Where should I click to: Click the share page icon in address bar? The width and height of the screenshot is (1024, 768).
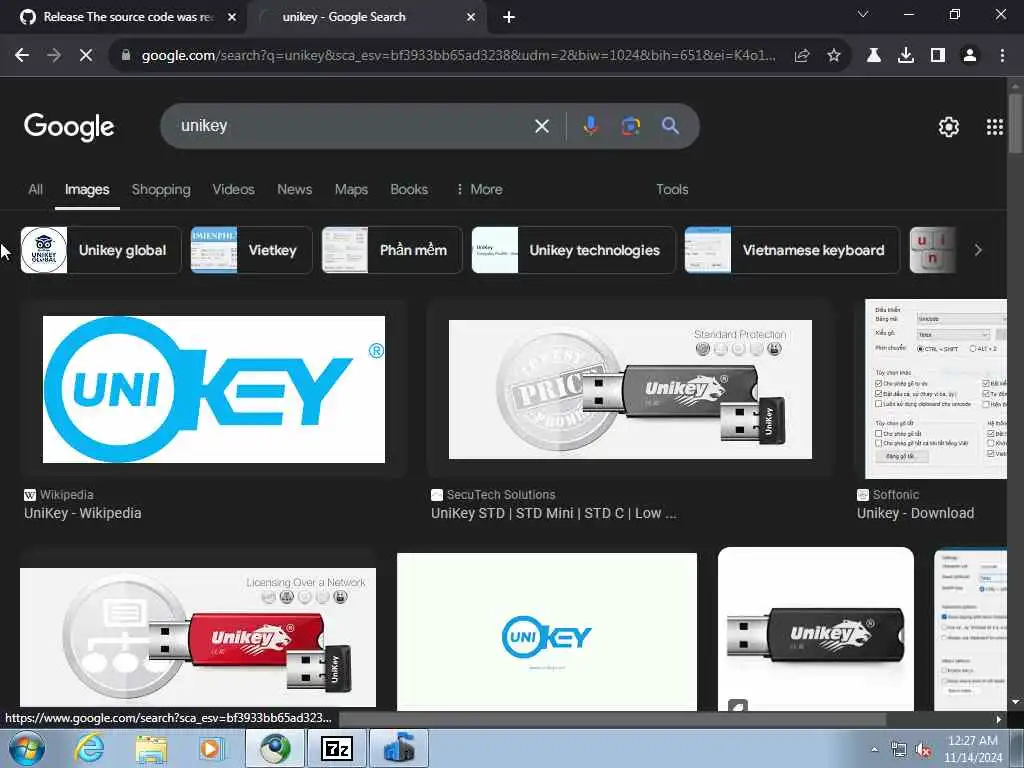pos(802,56)
